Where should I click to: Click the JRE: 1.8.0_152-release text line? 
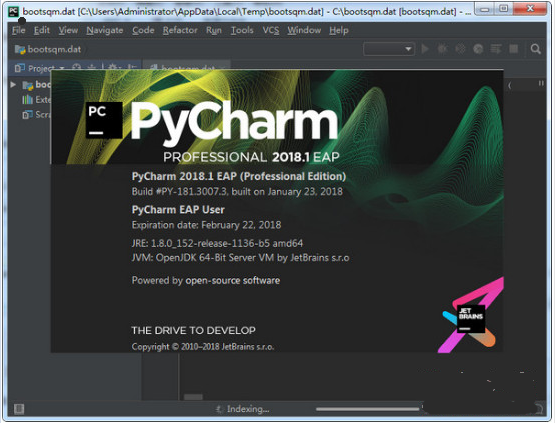tap(217, 244)
